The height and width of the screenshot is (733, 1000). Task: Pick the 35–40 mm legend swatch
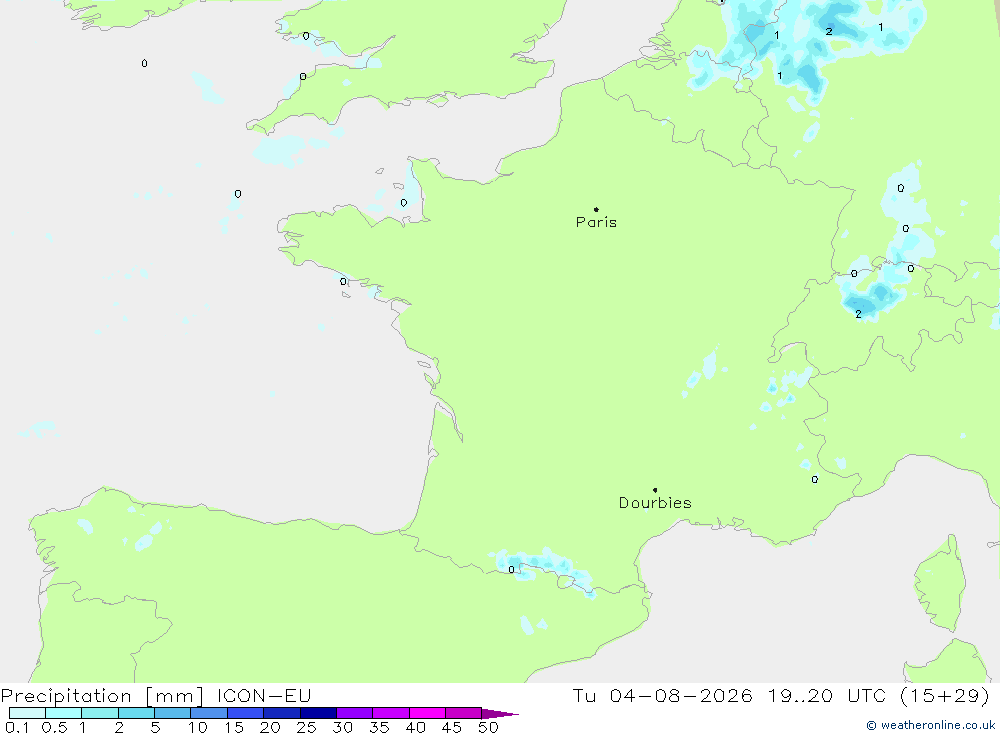[x=390, y=713]
